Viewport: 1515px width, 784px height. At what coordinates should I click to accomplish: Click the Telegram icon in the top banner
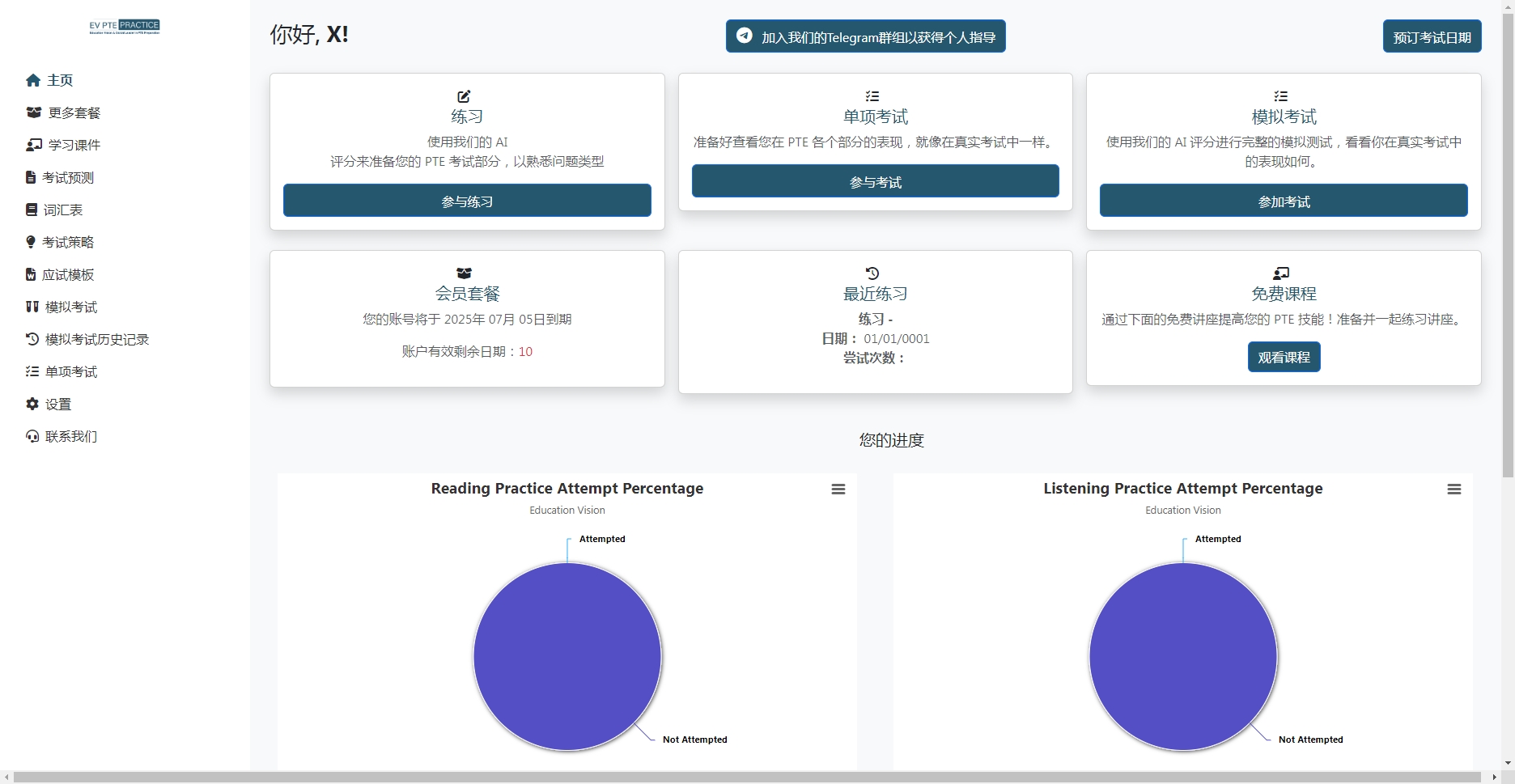[745, 36]
